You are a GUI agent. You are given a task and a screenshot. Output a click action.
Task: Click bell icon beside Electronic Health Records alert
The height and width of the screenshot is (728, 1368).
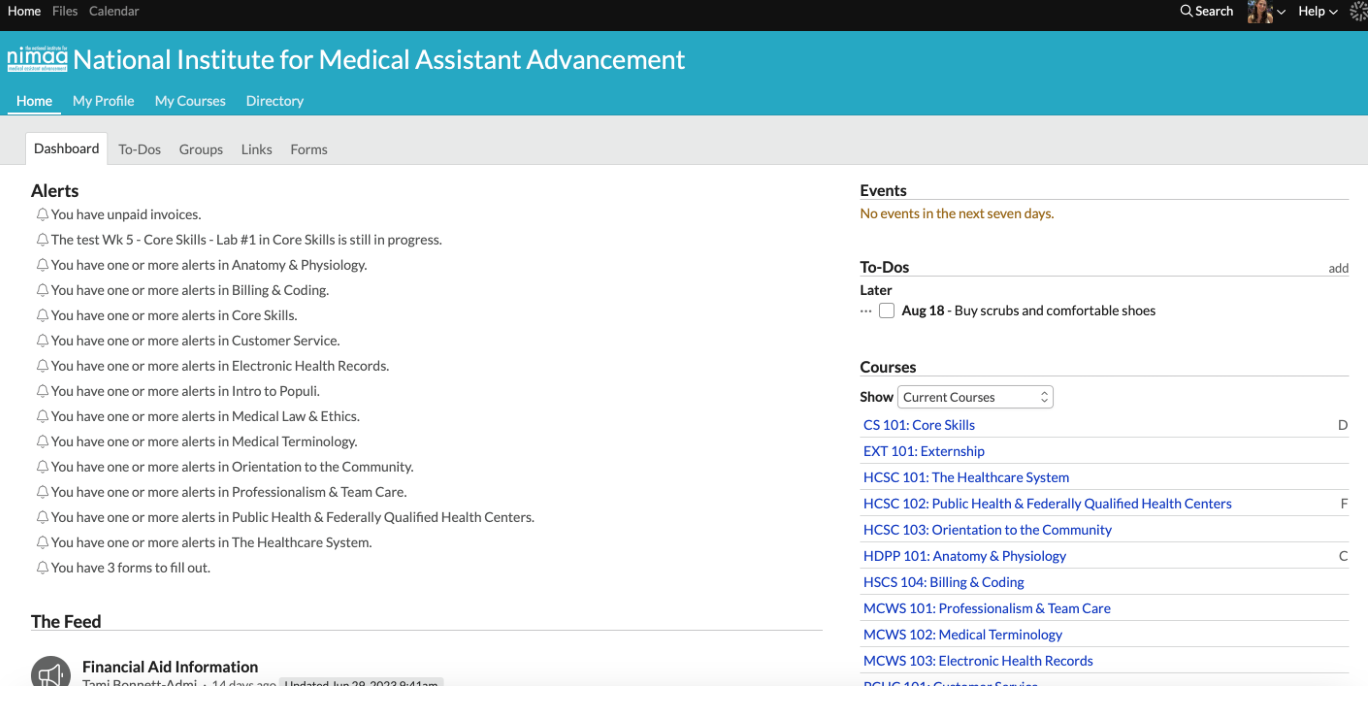click(x=42, y=366)
